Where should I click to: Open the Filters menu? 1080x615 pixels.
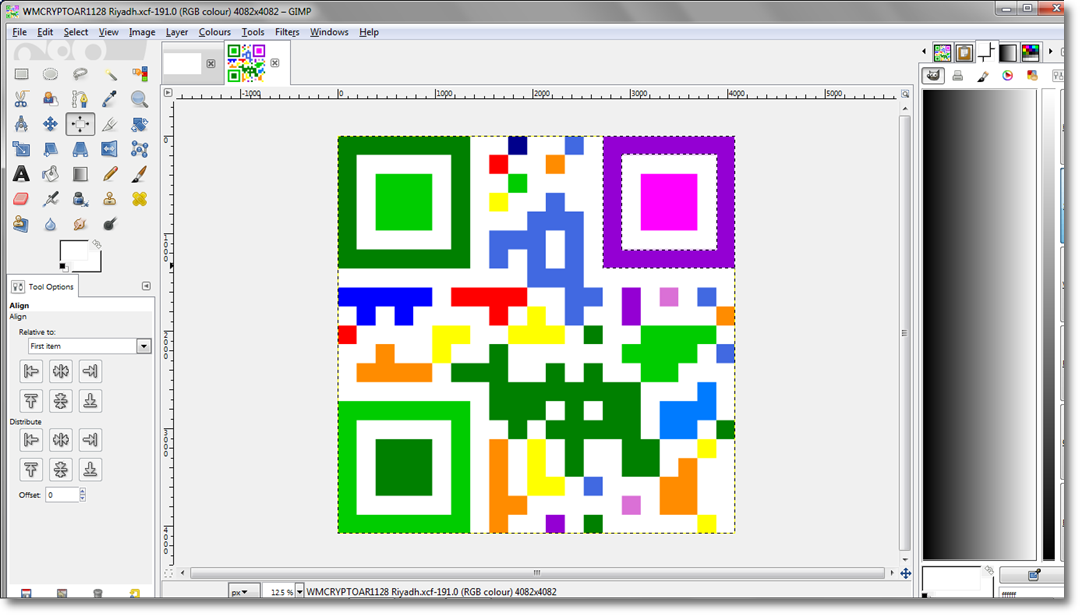tap(287, 32)
